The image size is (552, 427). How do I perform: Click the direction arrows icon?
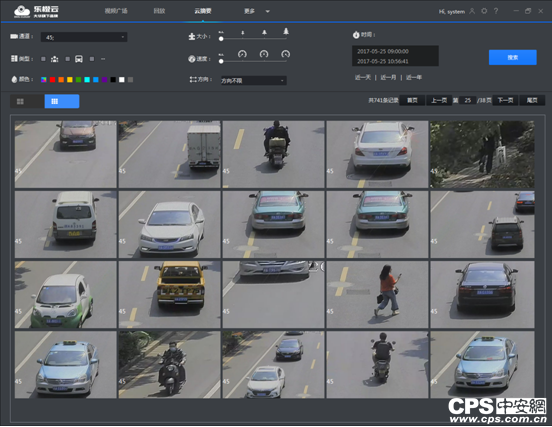pyautogui.click(x=193, y=80)
